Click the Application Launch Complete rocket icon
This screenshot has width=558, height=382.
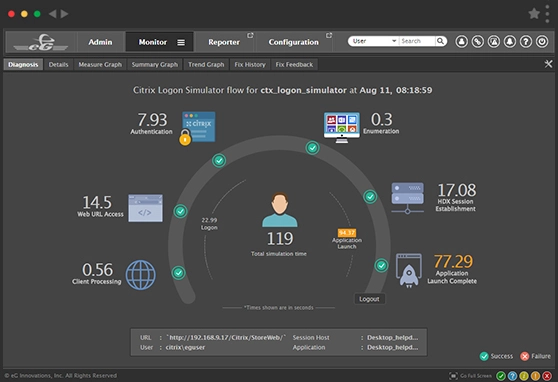409,271
